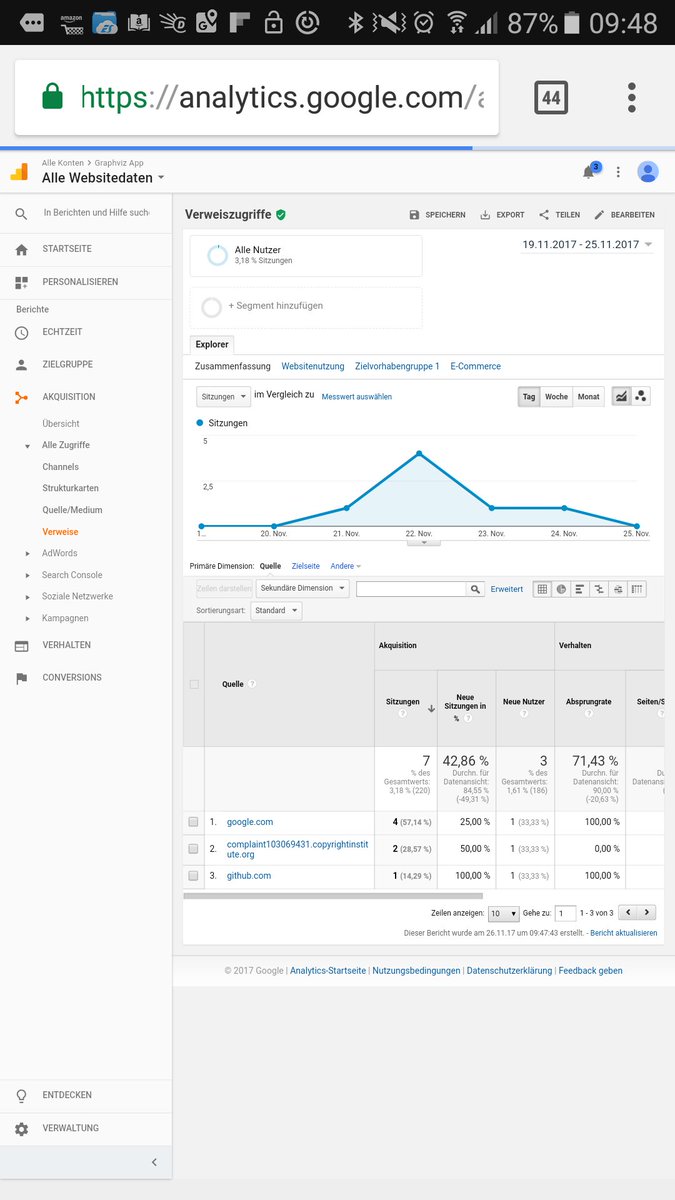Click the Startseite home icon

pyautogui.click(x=21, y=249)
